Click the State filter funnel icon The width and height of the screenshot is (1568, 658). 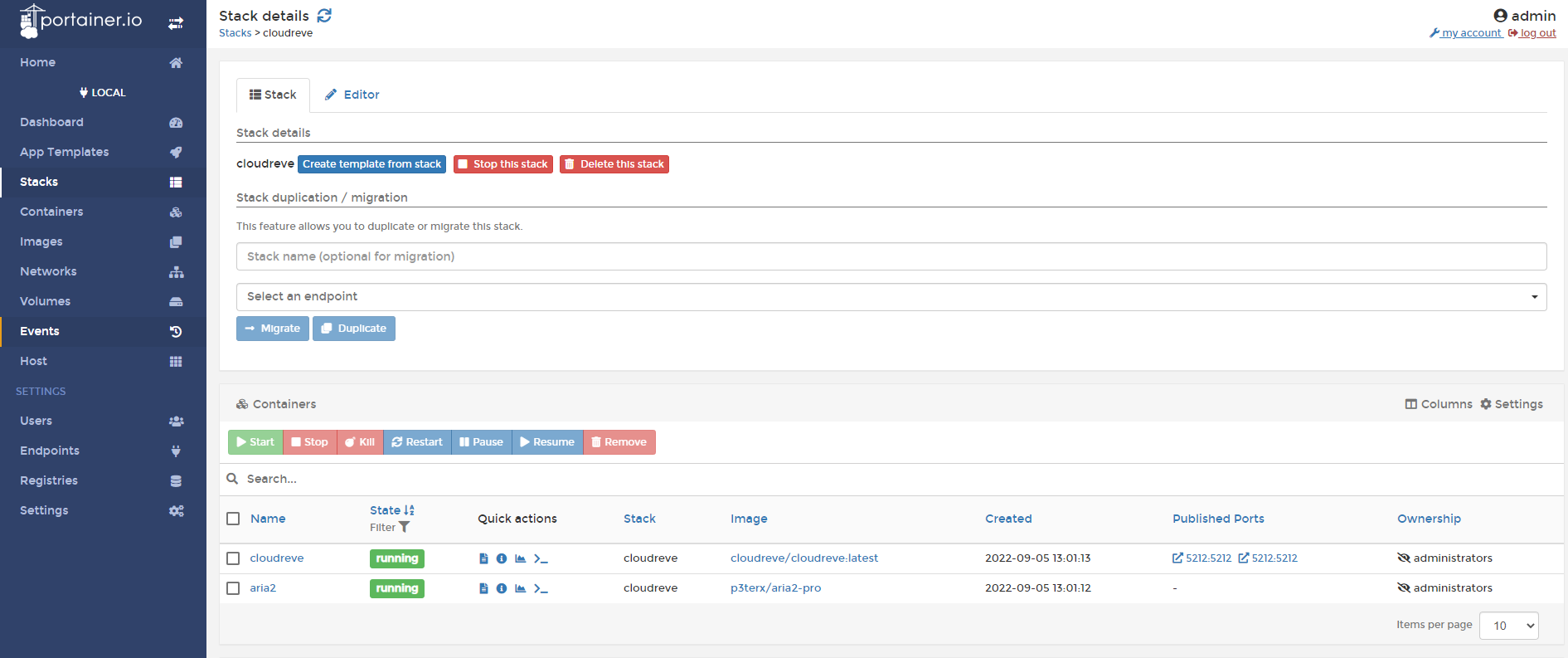point(405,527)
